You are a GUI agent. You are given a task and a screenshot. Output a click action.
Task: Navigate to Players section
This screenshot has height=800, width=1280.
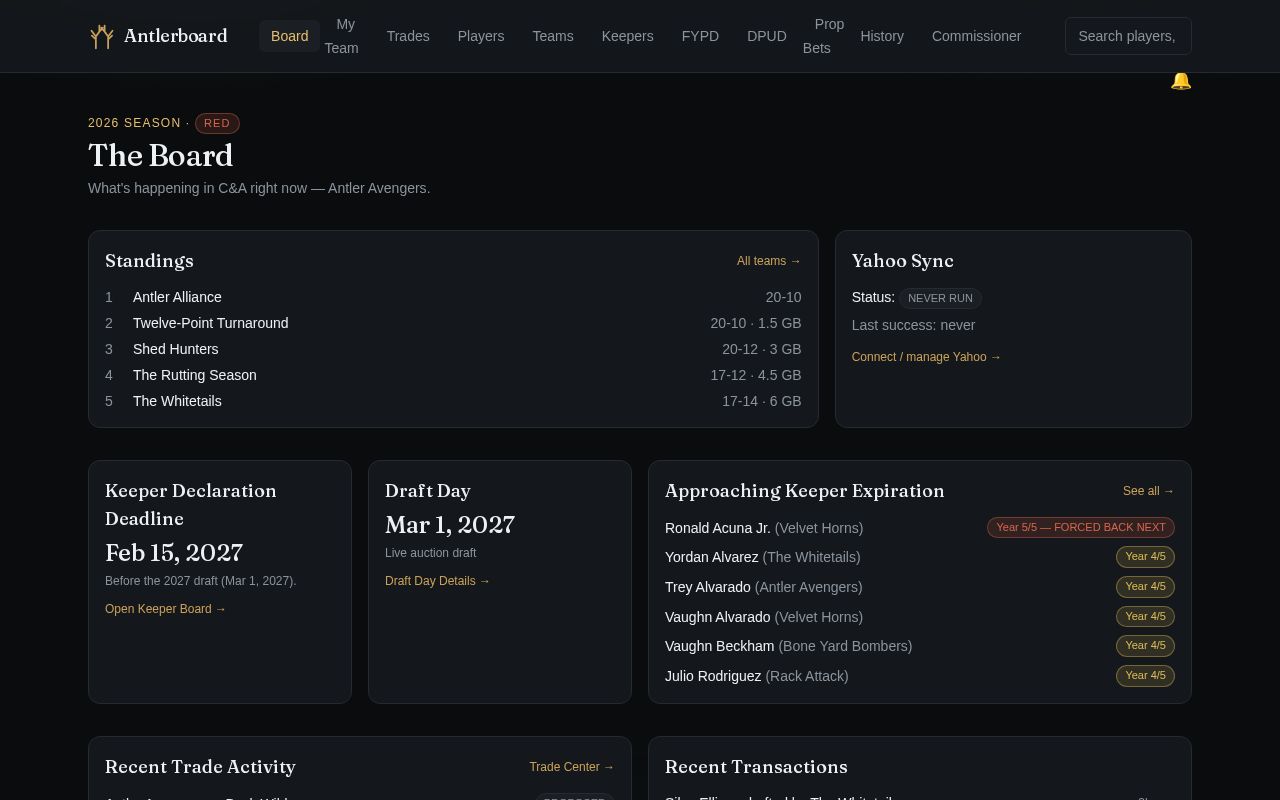[x=481, y=36]
